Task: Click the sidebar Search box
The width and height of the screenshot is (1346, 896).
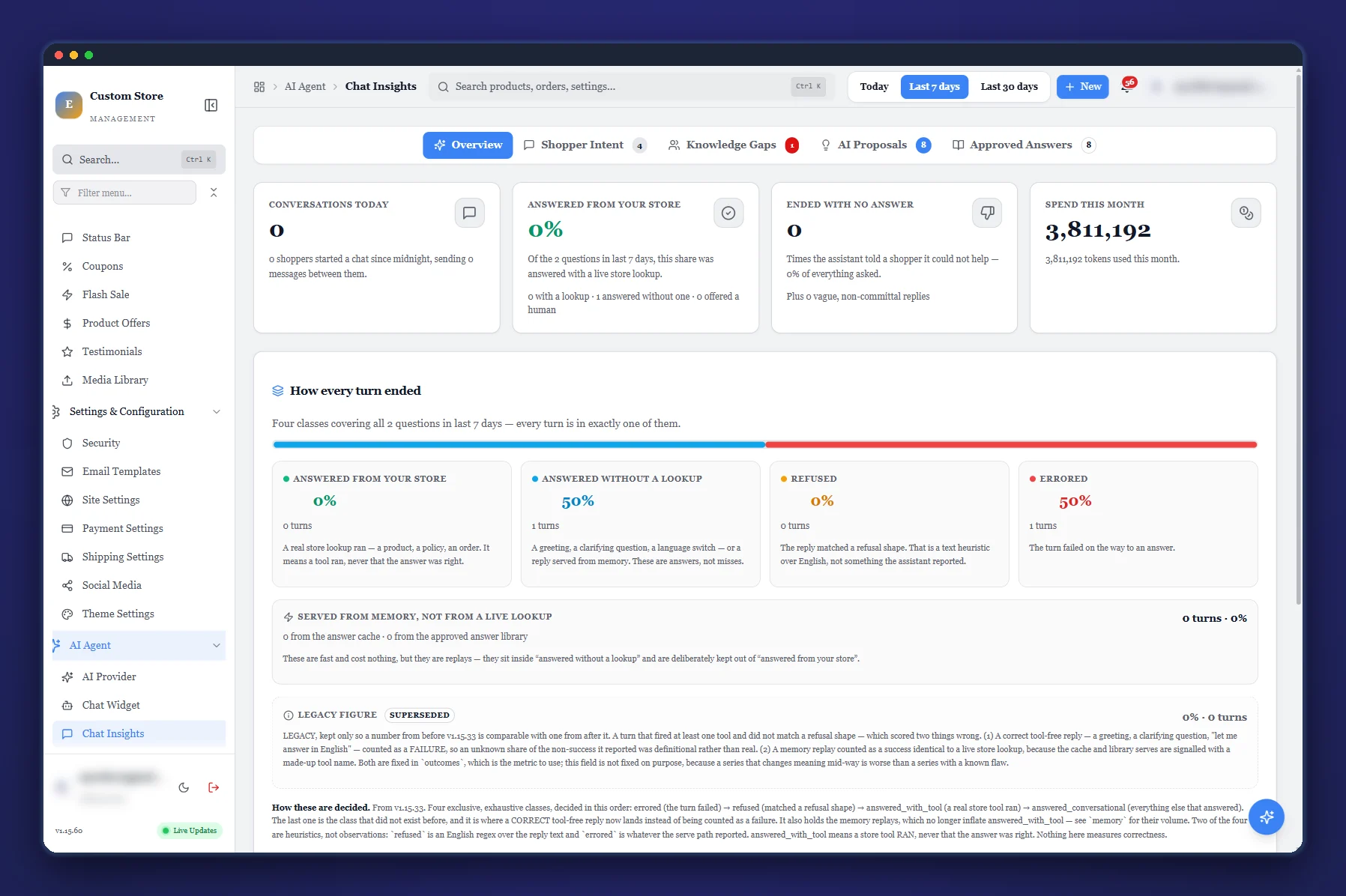Action: point(139,160)
